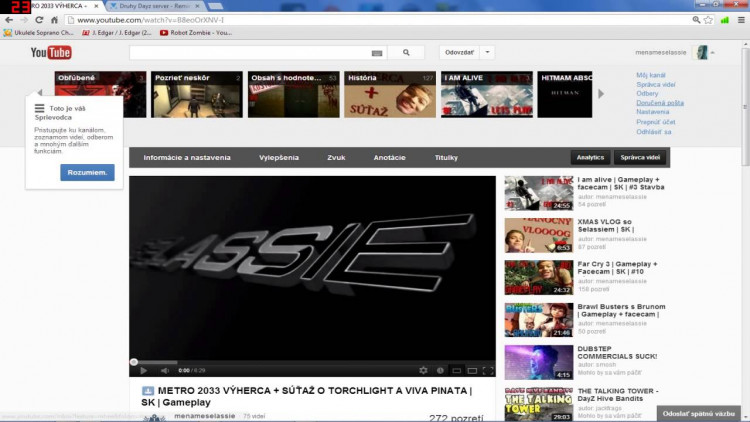Open I AM ALIVE playlist thumbnail

click(486, 94)
